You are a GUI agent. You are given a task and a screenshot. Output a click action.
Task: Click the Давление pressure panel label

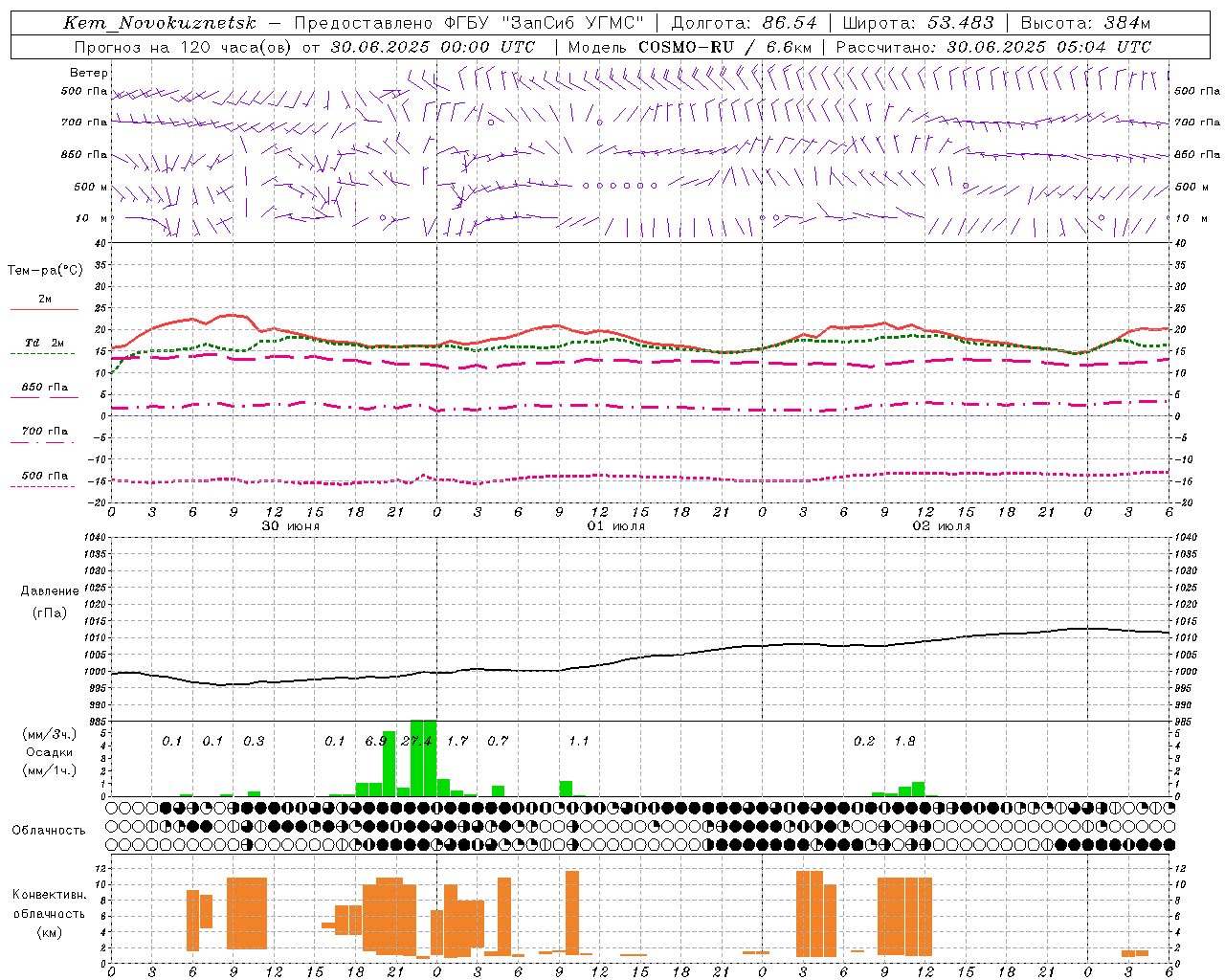point(50,591)
